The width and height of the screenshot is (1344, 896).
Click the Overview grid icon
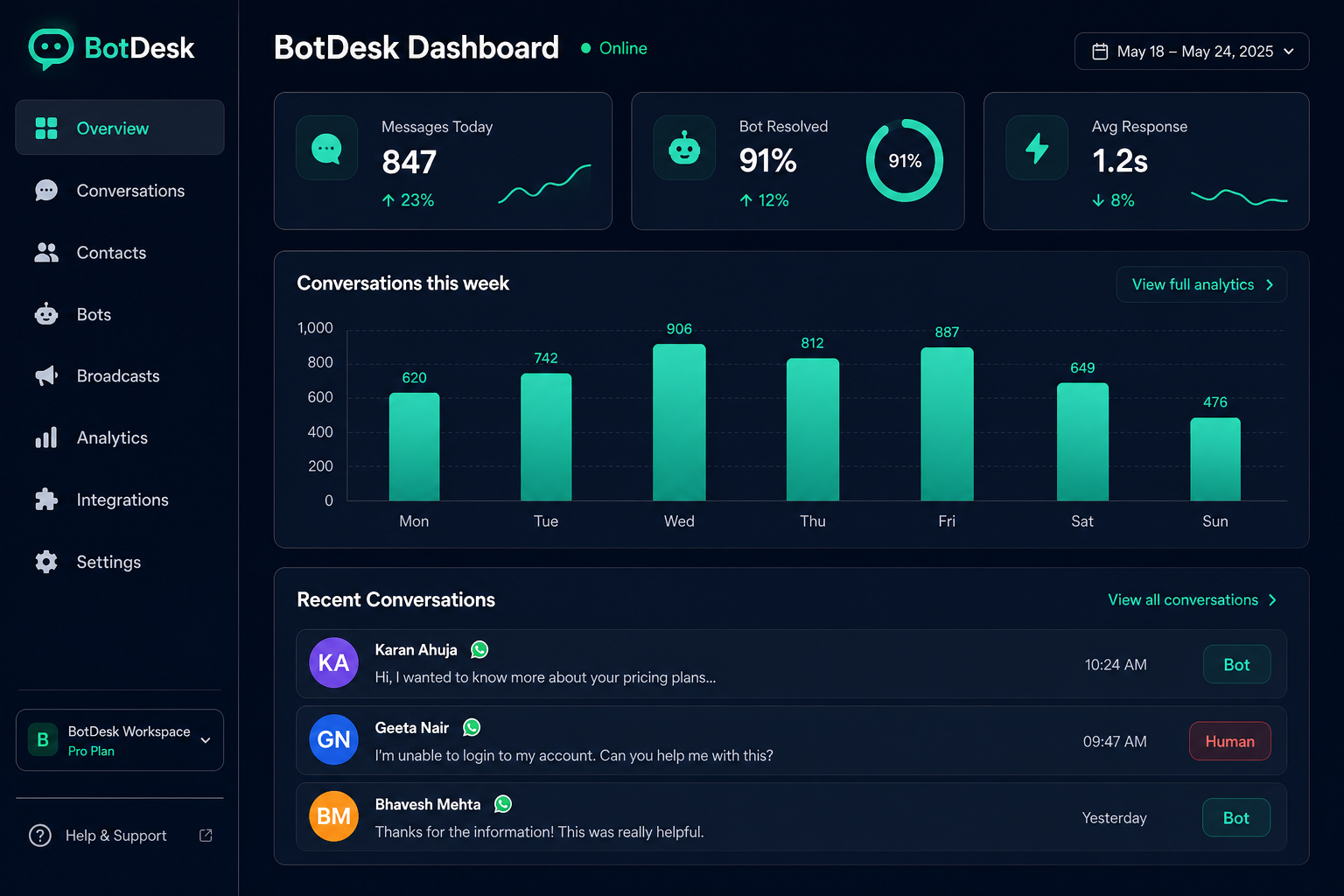coord(46,129)
